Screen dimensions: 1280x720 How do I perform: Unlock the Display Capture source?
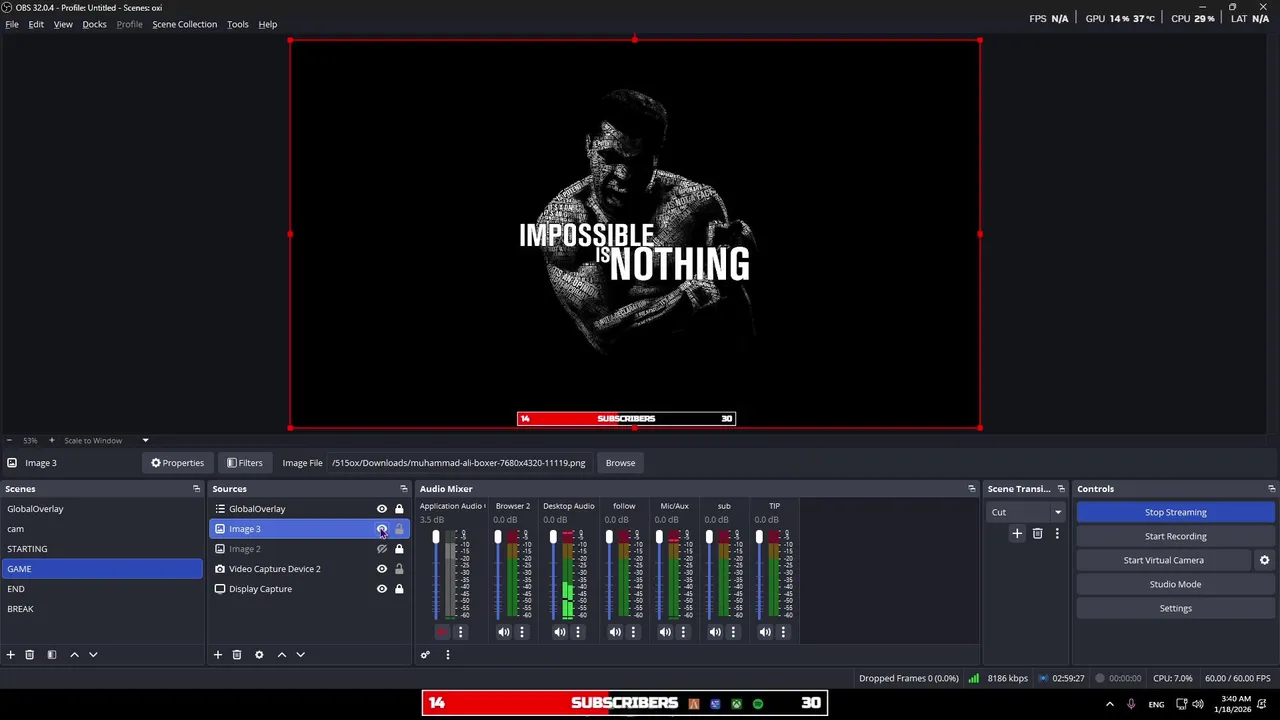coord(399,589)
